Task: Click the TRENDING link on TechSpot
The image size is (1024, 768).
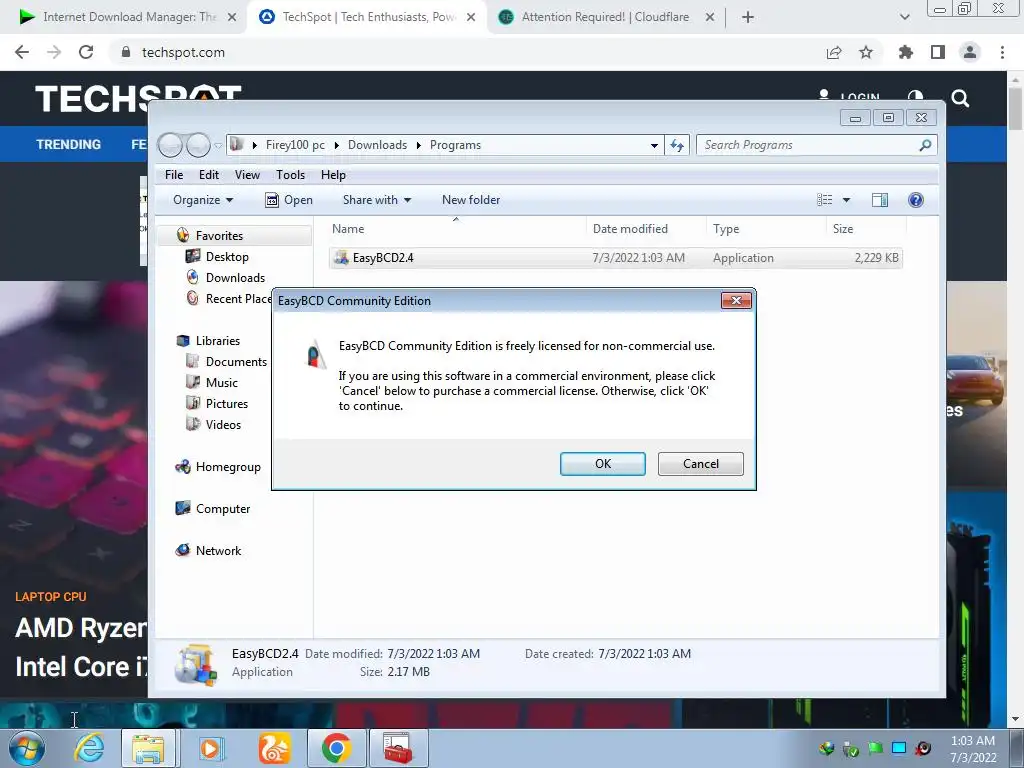Action: coord(68,144)
